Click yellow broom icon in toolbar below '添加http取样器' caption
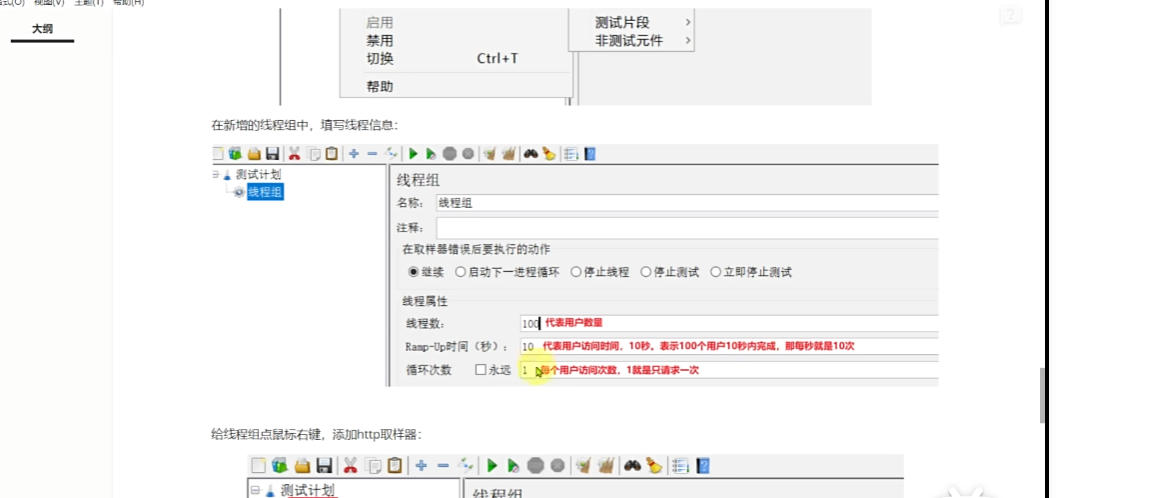This screenshot has height=498, width=1175. [653, 466]
